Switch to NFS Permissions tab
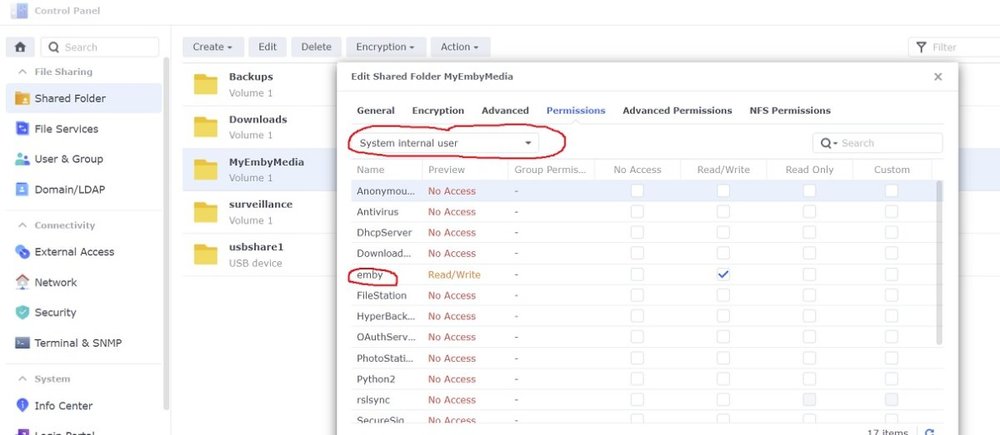Screen dimensions: 1000x435 (789, 110)
